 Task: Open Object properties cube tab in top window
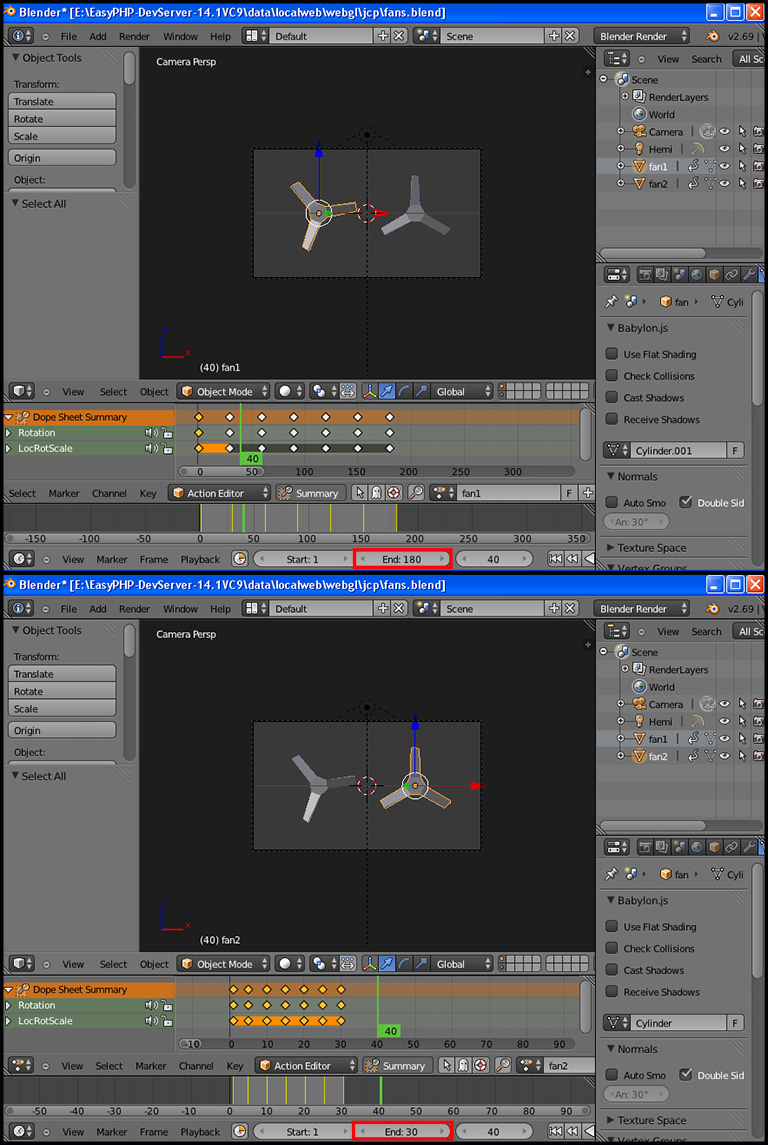click(x=715, y=275)
